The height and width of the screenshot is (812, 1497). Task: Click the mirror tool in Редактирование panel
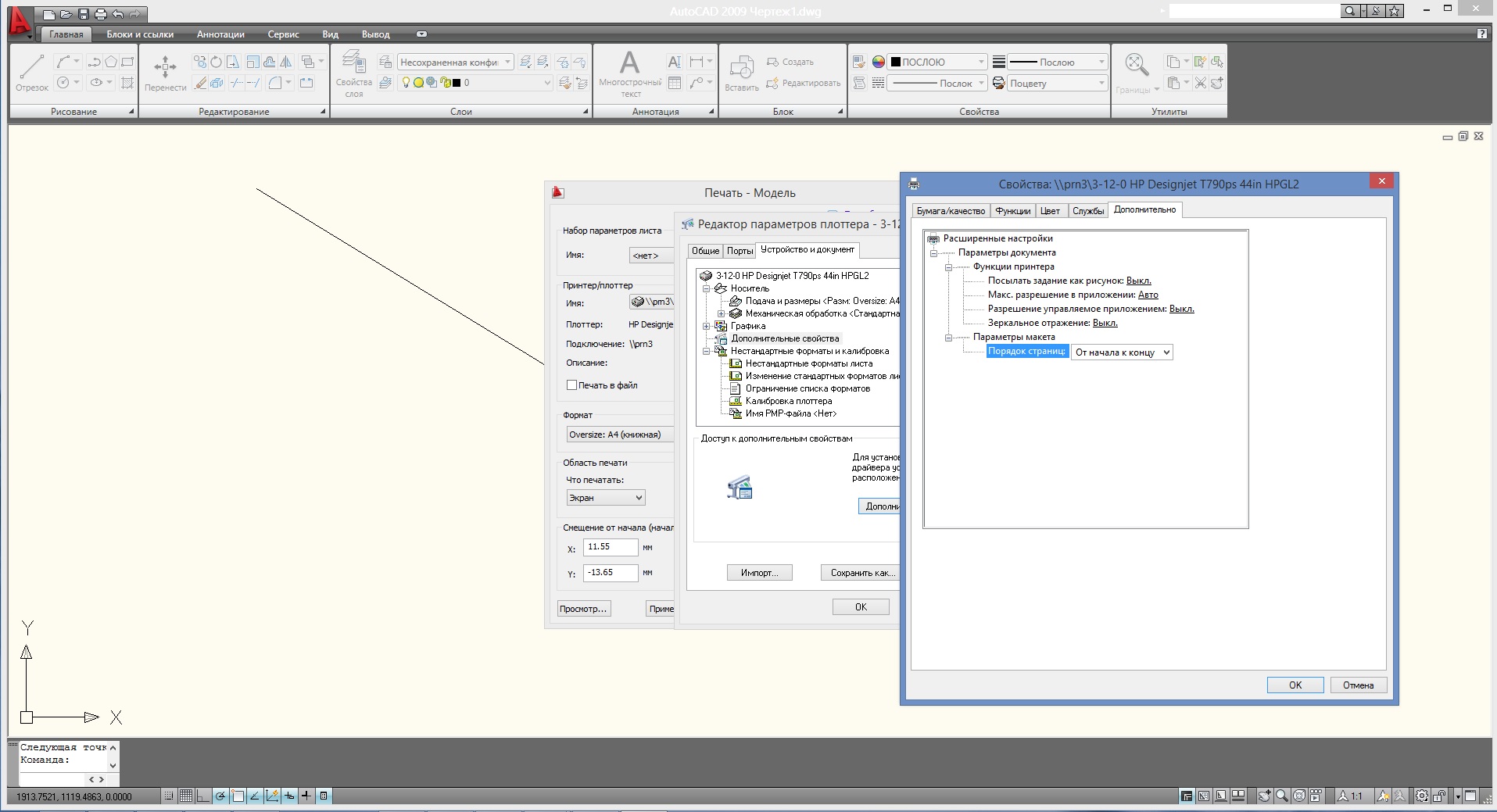pyautogui.click(x=285, y=62)
